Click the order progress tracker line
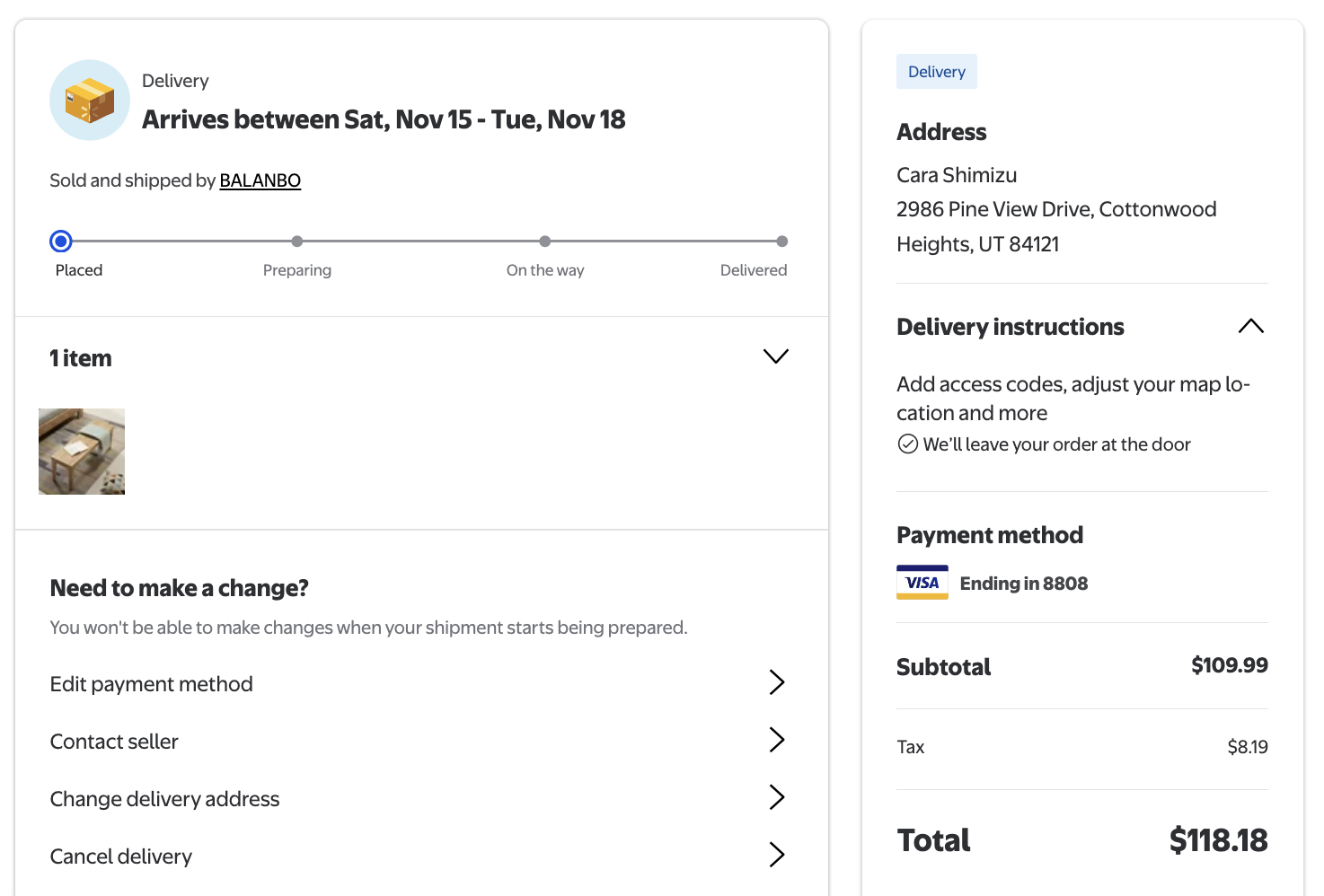Image resolution: width=1324 pixels, height=896 pixels. [422, 242]
